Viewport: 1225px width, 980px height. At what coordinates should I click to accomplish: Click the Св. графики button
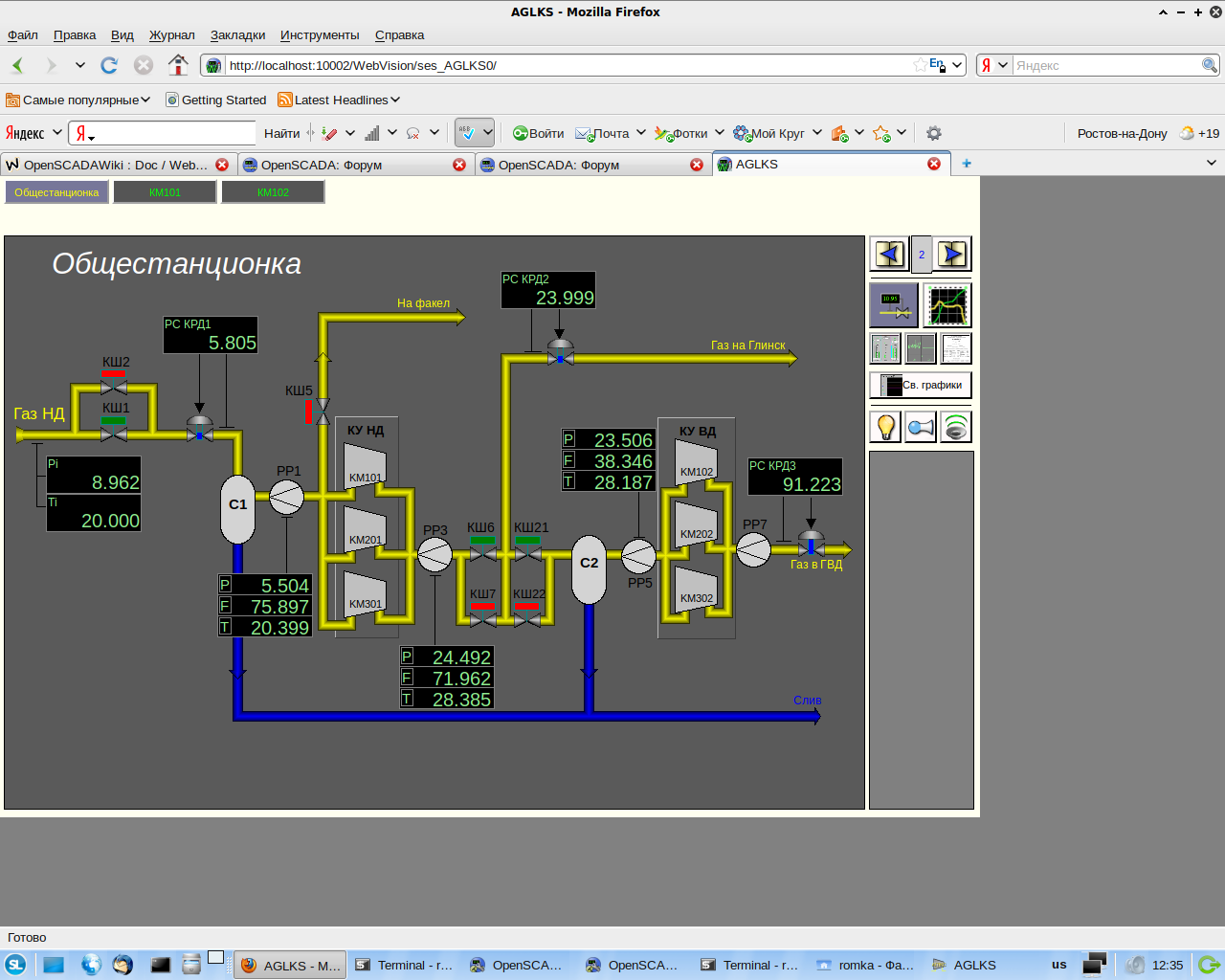921,385
